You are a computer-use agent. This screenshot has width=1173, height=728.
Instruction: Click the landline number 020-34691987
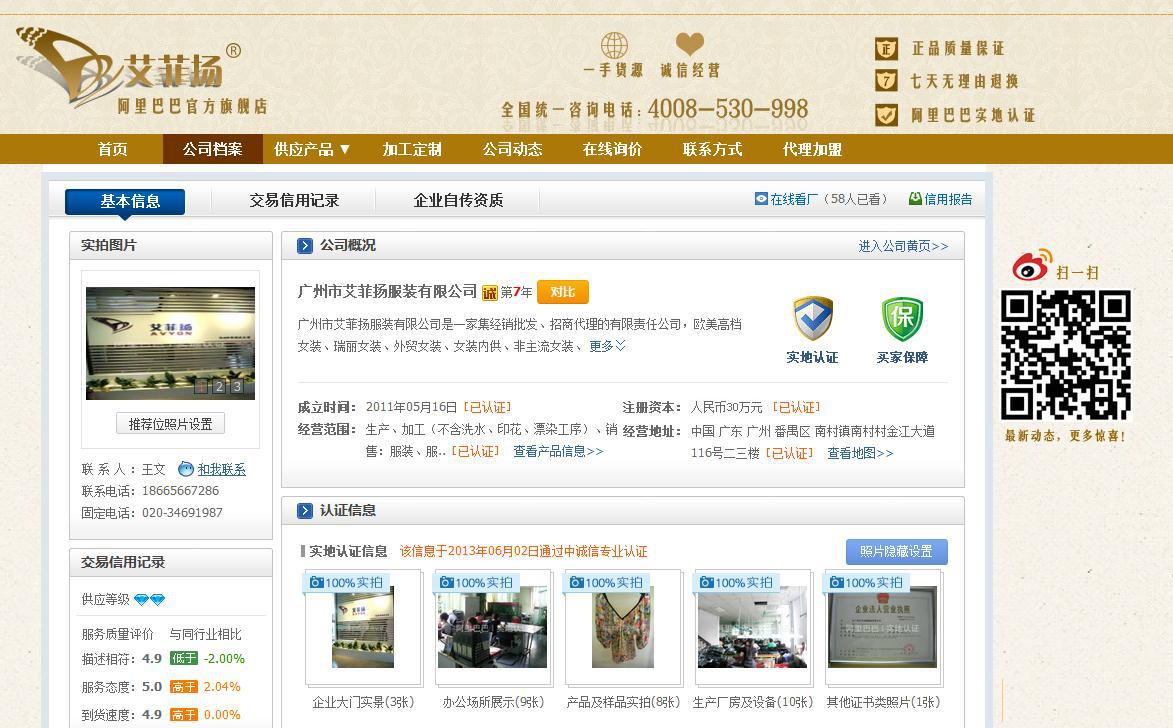[183, 513]
